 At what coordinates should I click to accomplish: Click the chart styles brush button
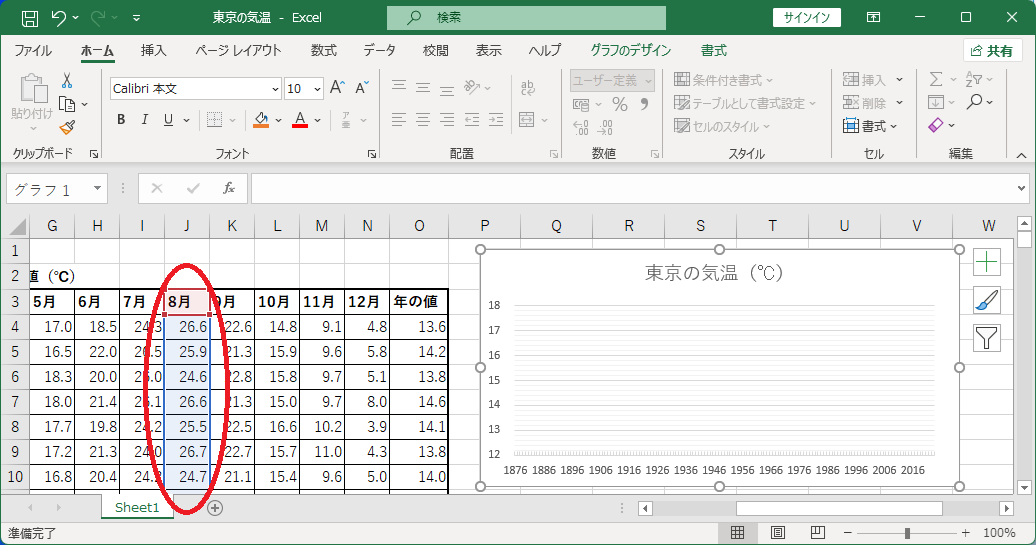(x=986, y=301)
